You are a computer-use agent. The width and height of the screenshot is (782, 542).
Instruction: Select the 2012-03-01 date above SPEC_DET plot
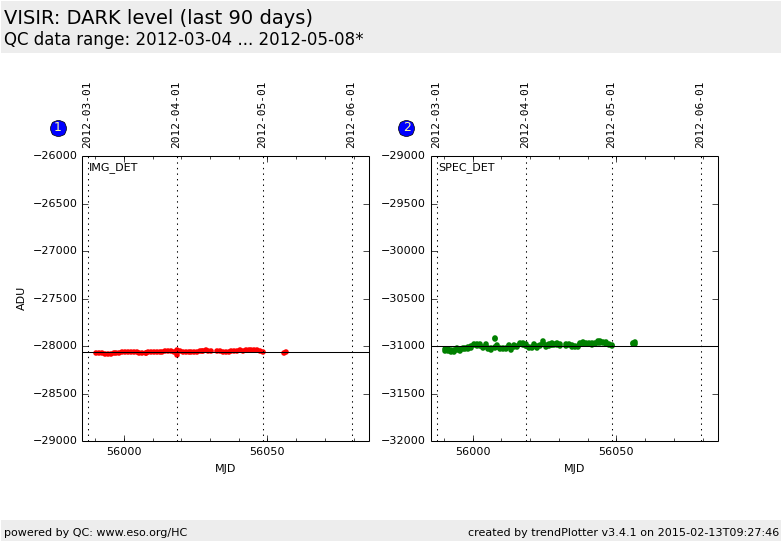[436, 115]
